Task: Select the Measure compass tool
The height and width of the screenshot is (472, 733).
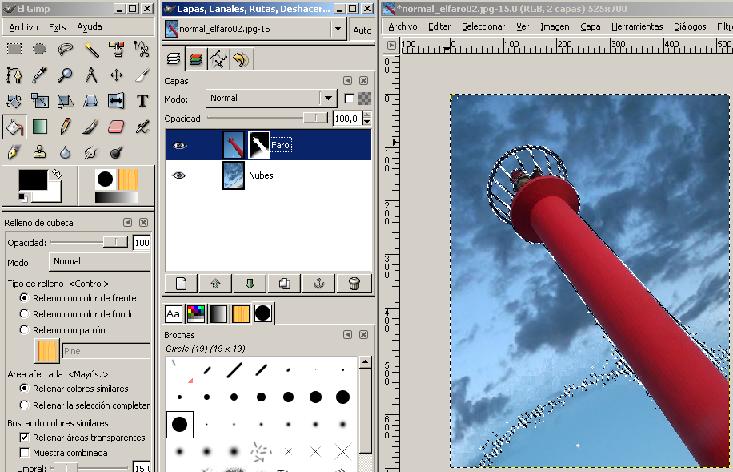Action: (91, 75)
